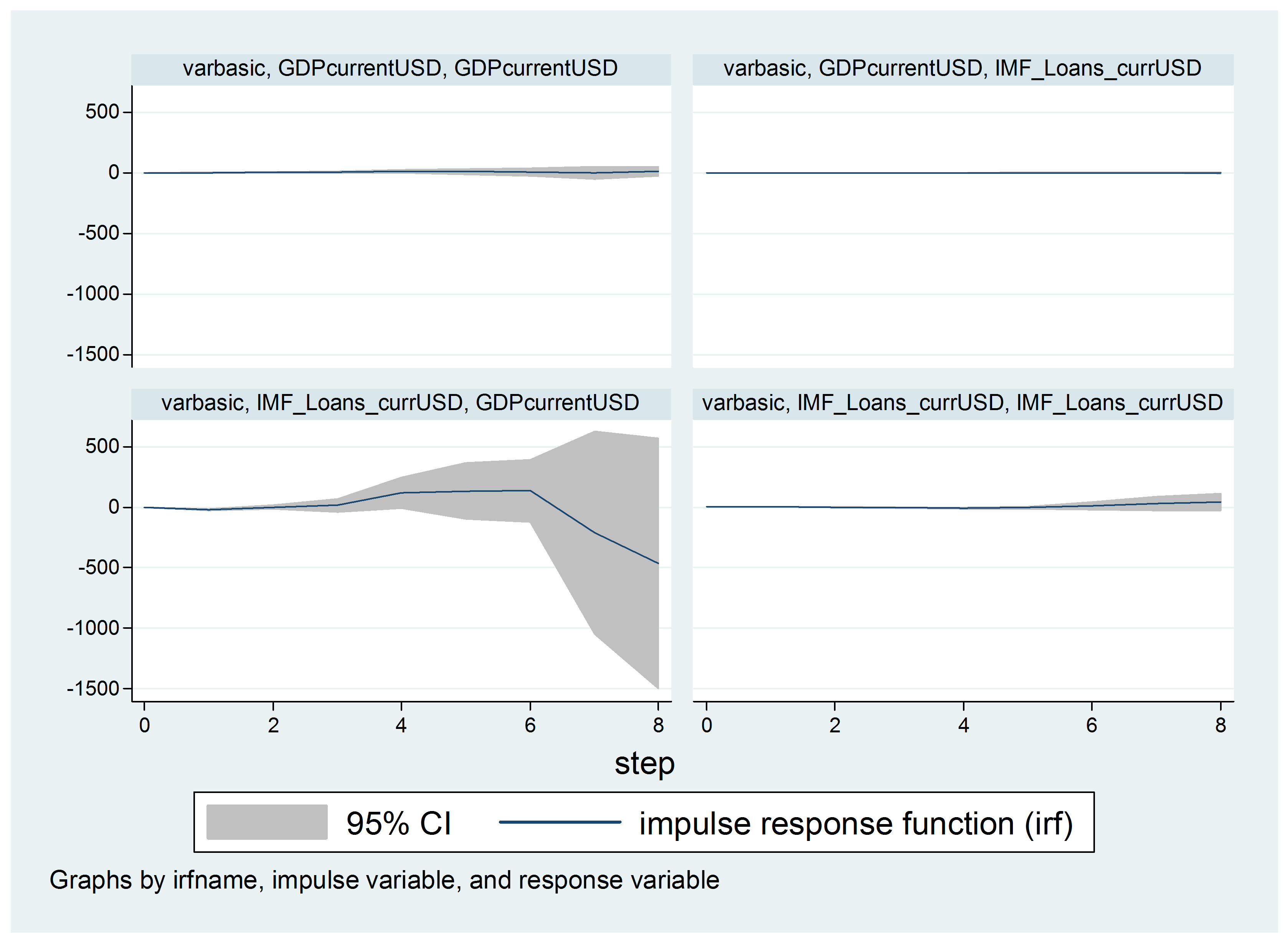Select the "impulse response function (irf)" legend label
This screenshot has height=943, width=1288.
[856, 824]
